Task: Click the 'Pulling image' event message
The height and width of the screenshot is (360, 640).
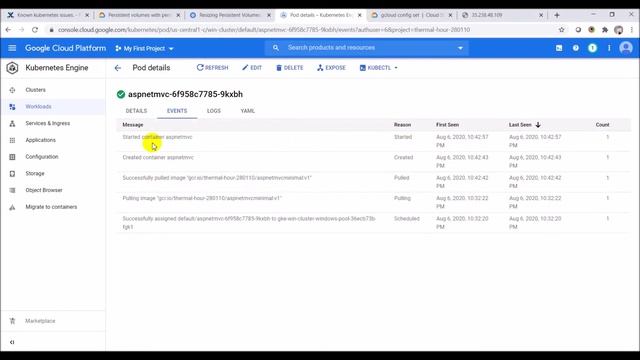Action: click(202, 198)
